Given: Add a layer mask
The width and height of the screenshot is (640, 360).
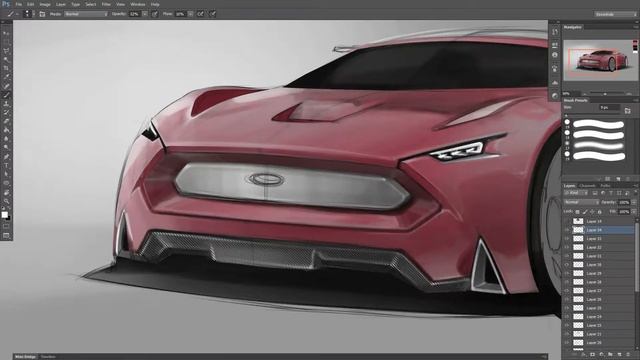Looking at the screenshot, I should tap(592, 355).
